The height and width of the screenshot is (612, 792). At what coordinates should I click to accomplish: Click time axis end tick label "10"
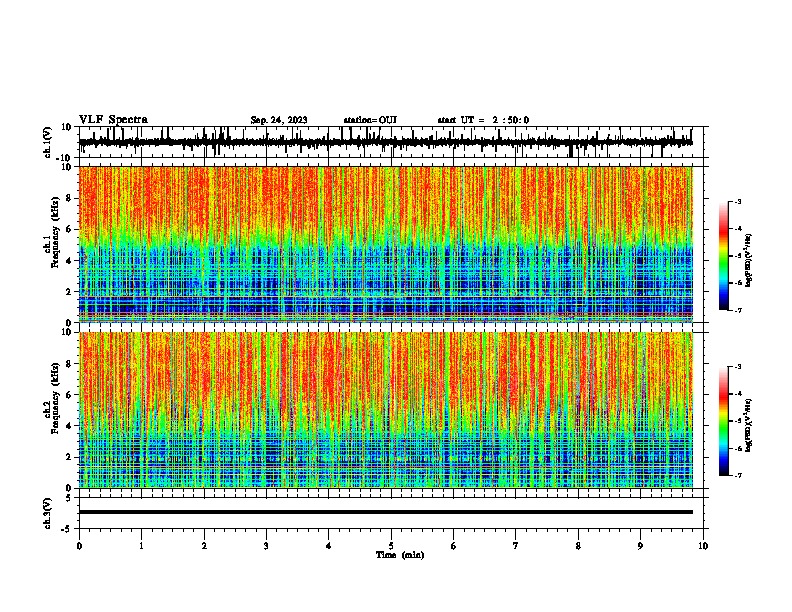[x=703, y=546]
